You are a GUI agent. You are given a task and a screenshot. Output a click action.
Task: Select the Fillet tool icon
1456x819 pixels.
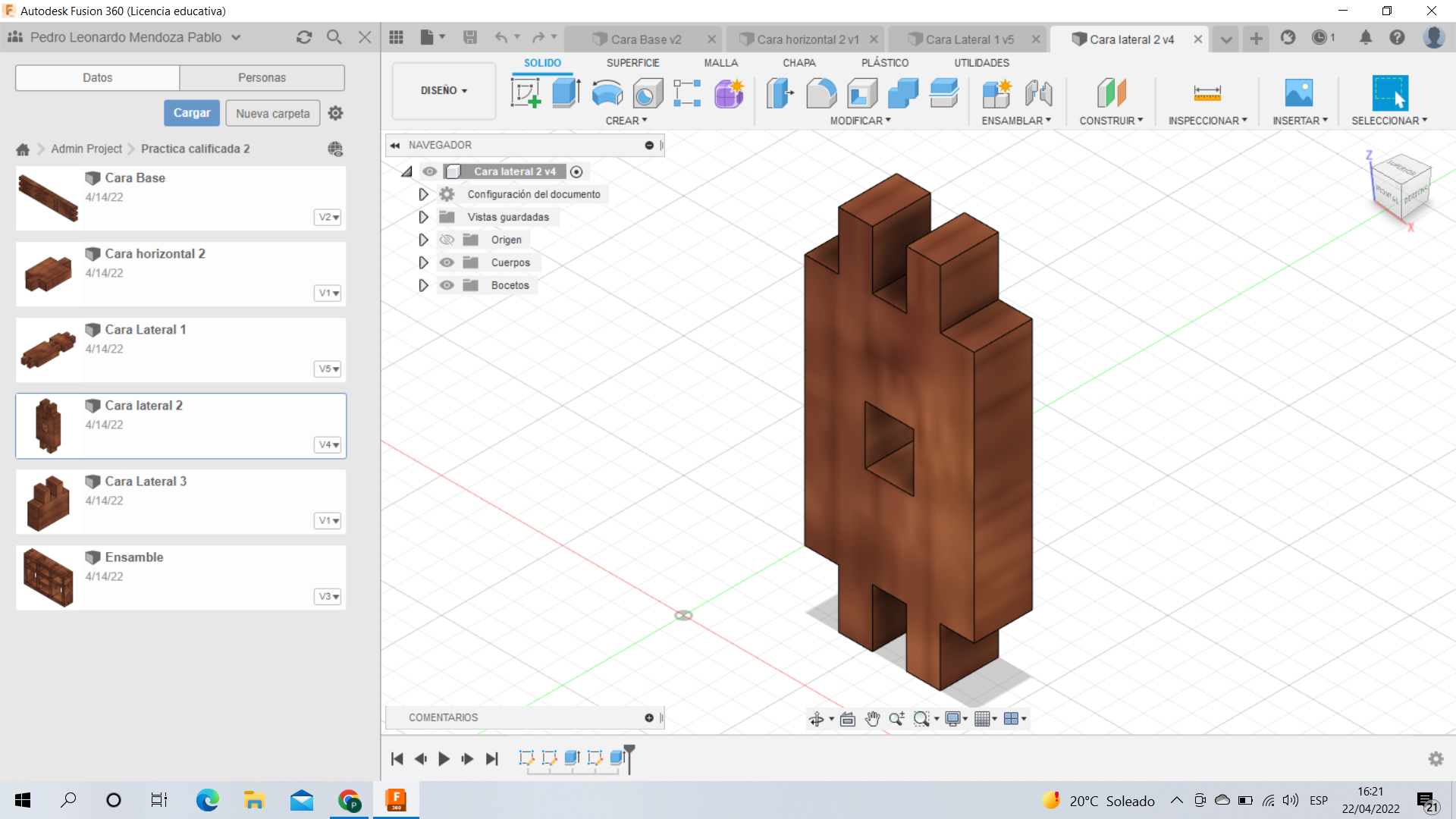(821, 93)
